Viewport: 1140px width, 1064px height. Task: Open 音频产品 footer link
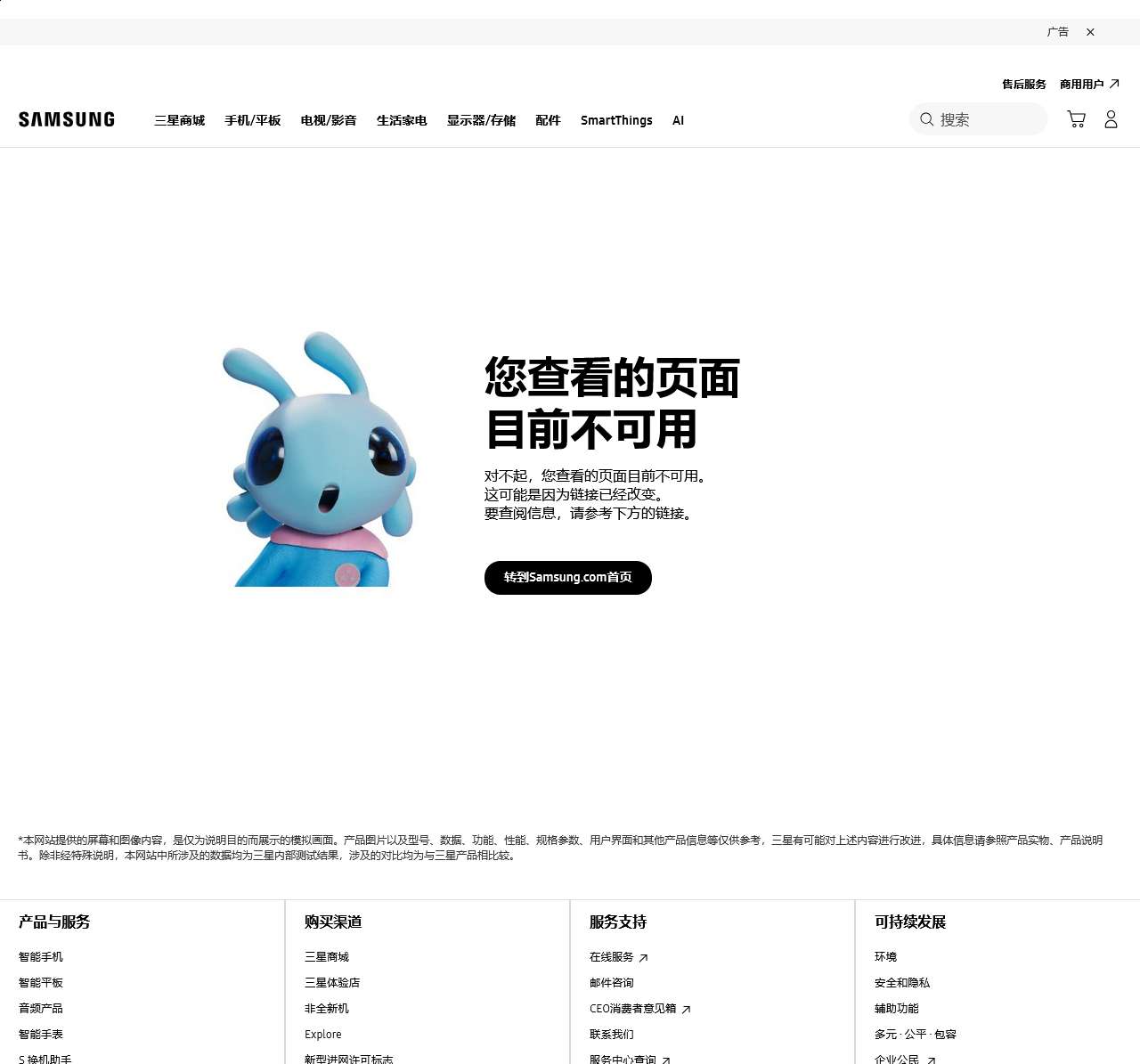click(x=41, y=1009)
